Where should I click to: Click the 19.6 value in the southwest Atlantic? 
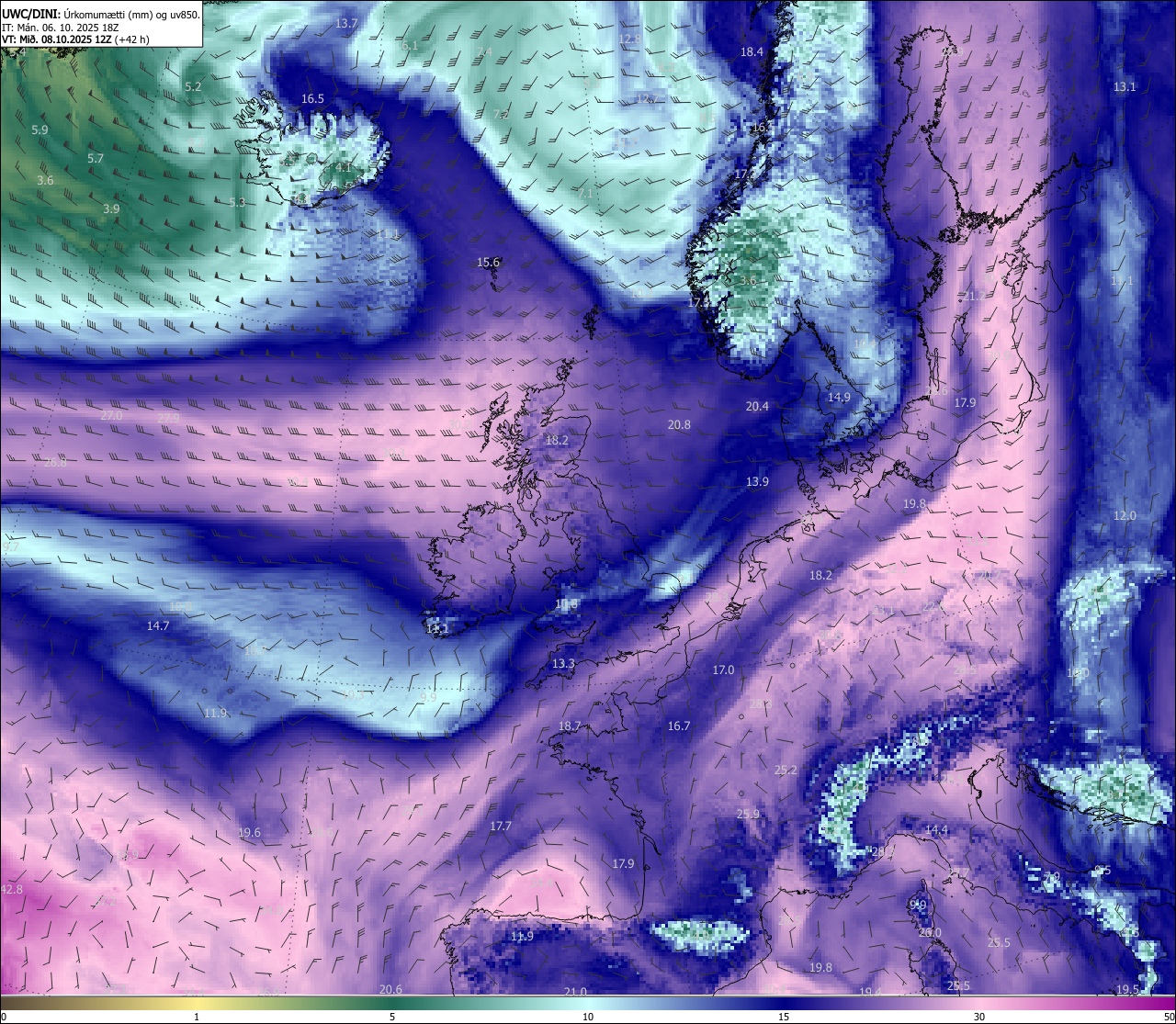pyautogui.click(x=249, y=833)
